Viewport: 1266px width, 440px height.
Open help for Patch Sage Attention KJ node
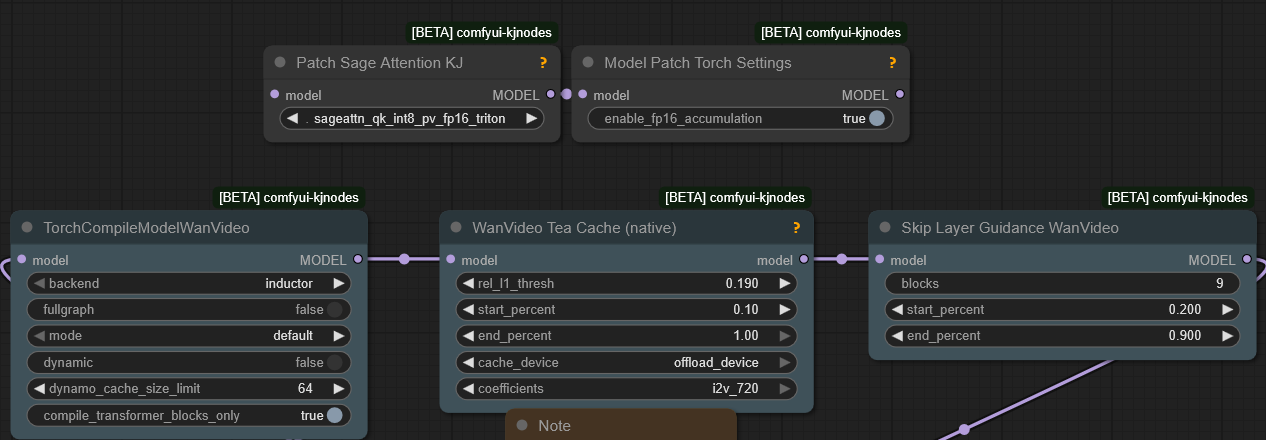tap(543, 63)
